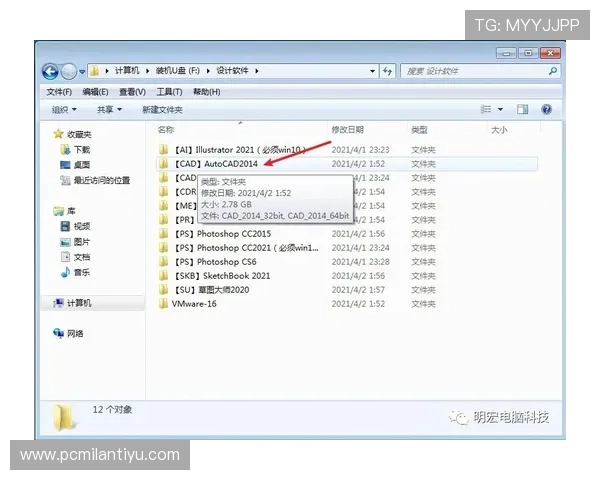Click the 新建文件夹 button
The width and height of the screenshot is (600, 480).
coord(162,109)
